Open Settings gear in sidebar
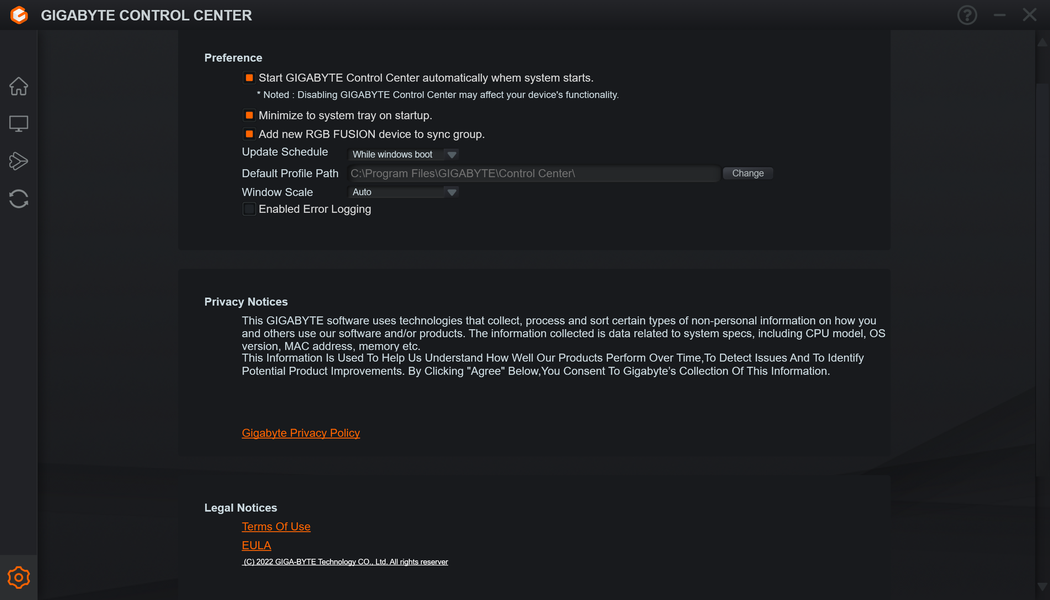1050x600 pixels. pos(18,577)
